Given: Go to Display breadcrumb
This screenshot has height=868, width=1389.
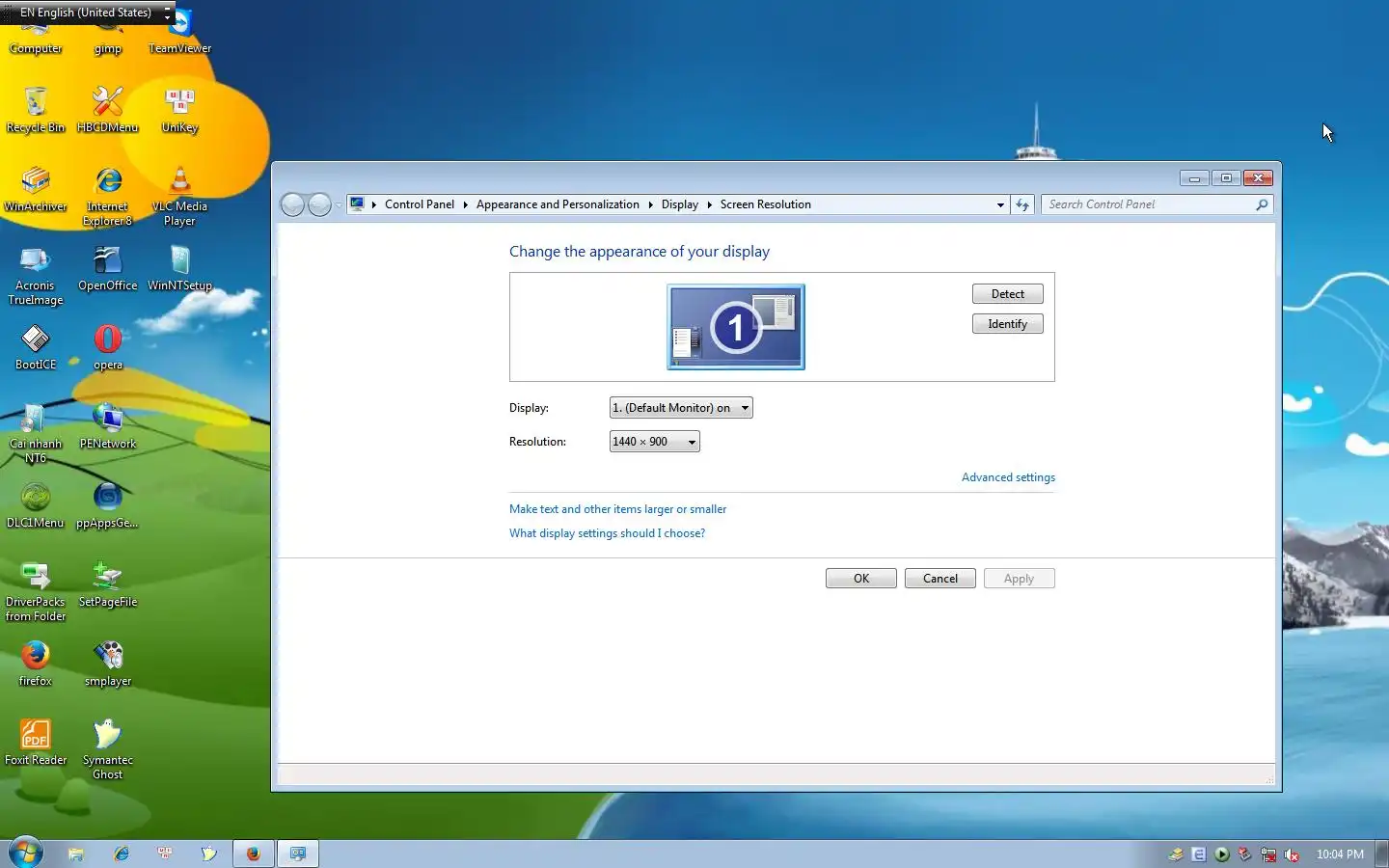Looking at the screenshot, I should coord(680,204).
